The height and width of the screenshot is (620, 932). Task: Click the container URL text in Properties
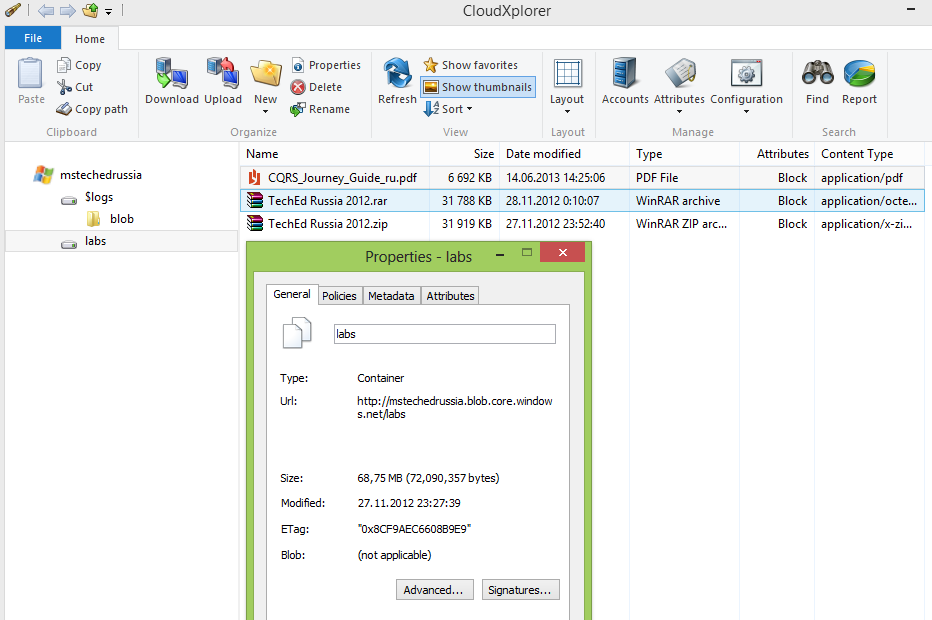[x=455, y=408]
